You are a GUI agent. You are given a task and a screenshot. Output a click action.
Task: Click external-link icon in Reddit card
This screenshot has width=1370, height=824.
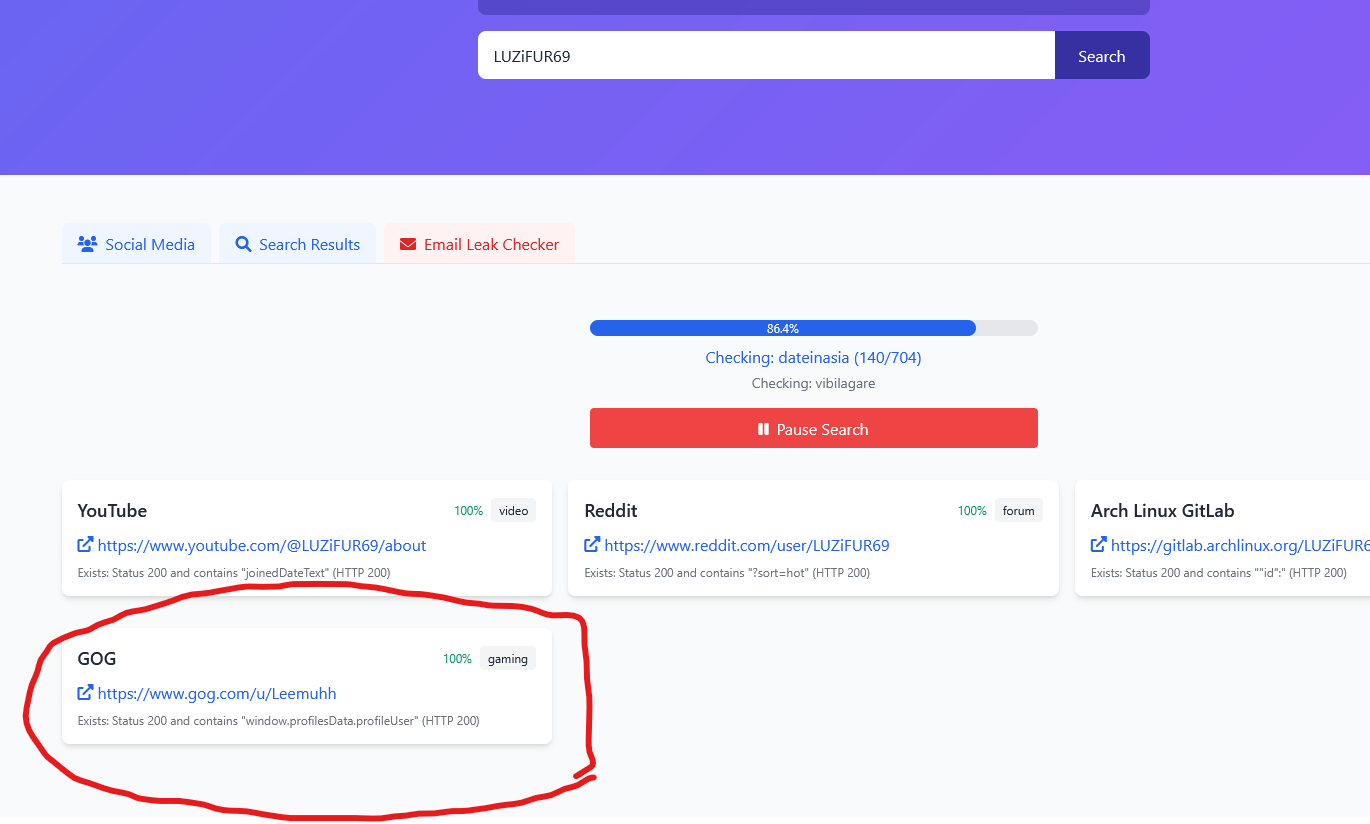593,545
